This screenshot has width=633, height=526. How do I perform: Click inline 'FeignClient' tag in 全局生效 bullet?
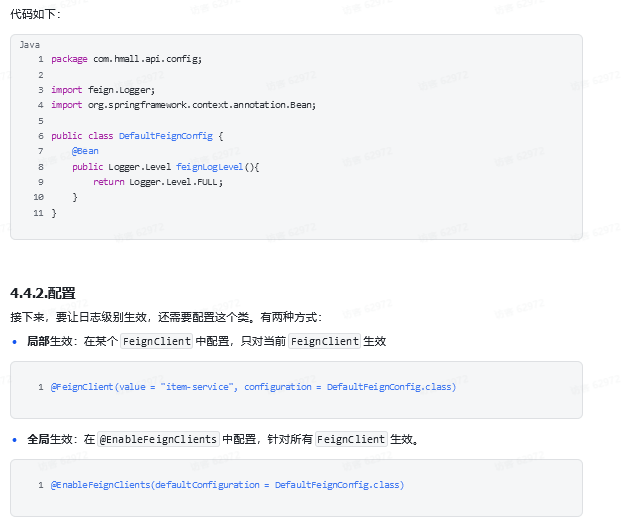tap(351, 439)
